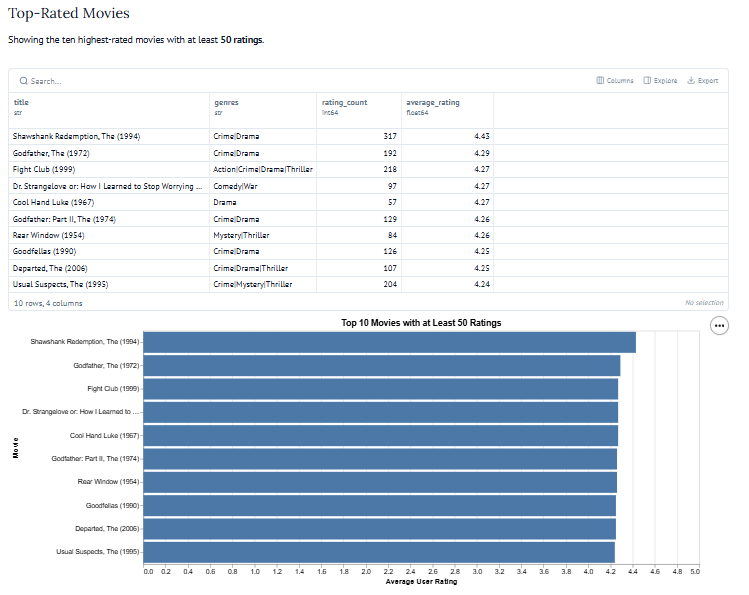
Task: Select the Godfather, The (1972) title cell
Action: pos(109,153)
